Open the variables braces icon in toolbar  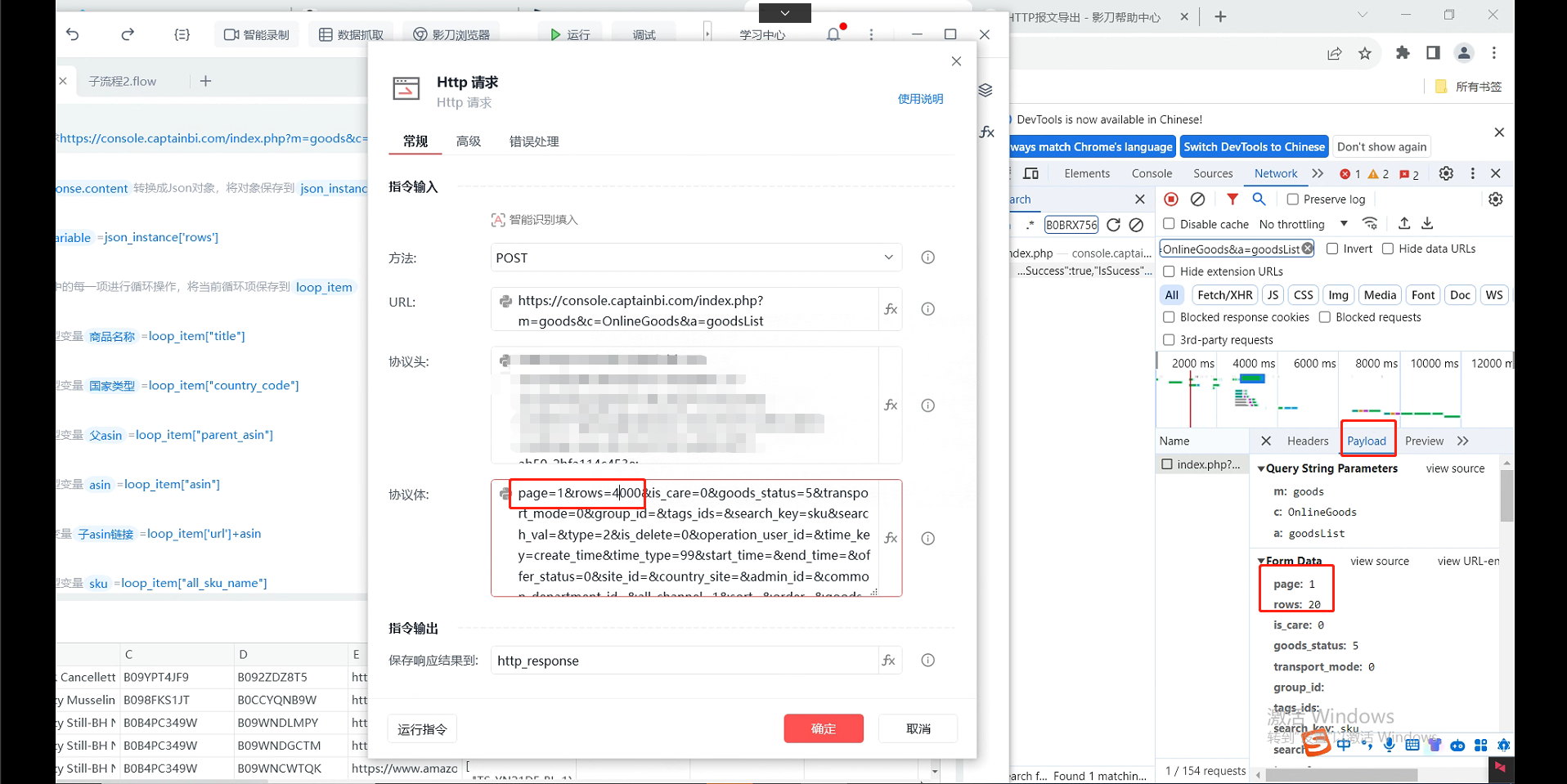pyautogui.click(x=182, y=34)
